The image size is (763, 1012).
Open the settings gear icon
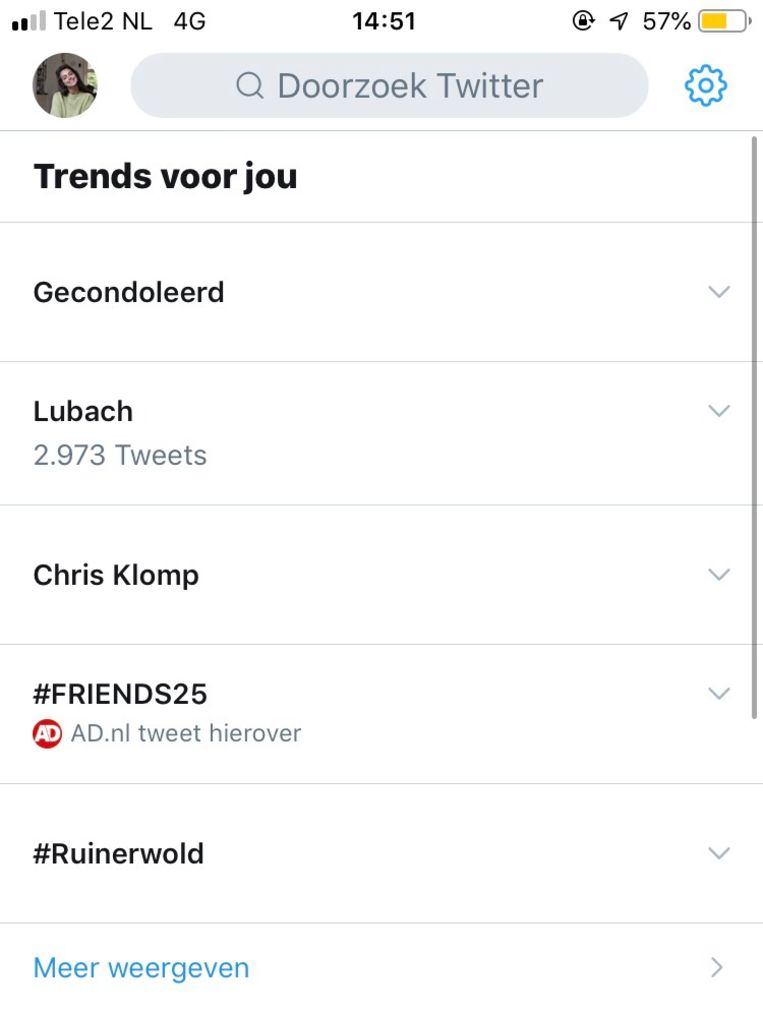coord(705,86)
